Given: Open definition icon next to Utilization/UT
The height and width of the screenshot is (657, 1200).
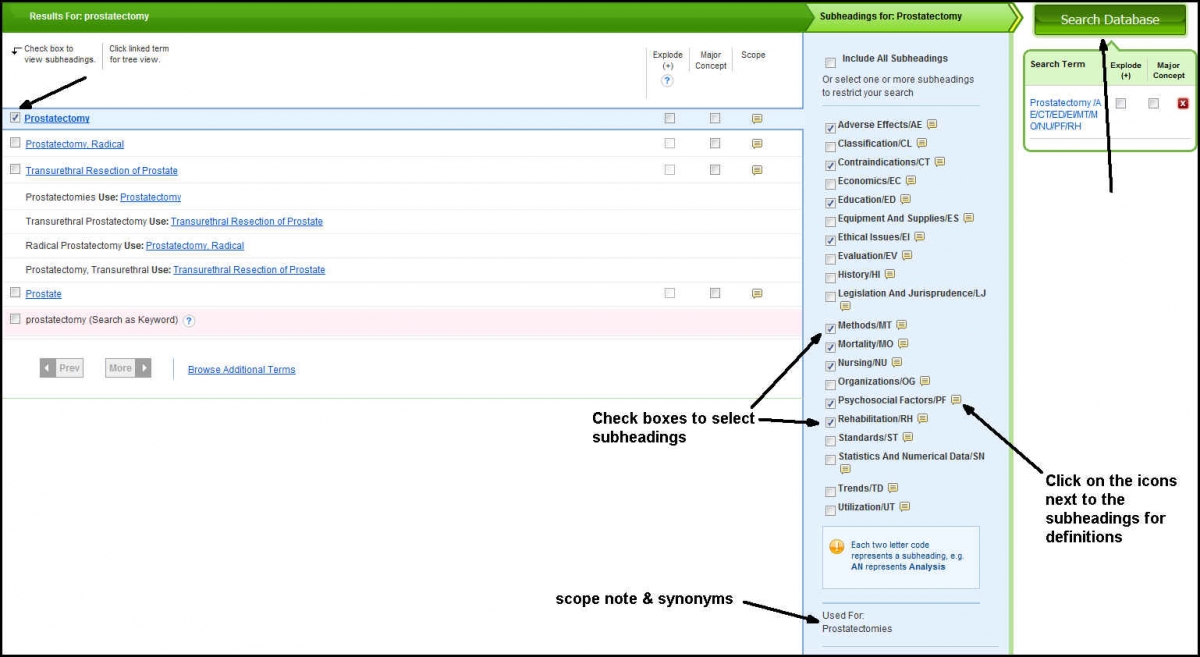Looking at the screenshot, I should point(904,507).
